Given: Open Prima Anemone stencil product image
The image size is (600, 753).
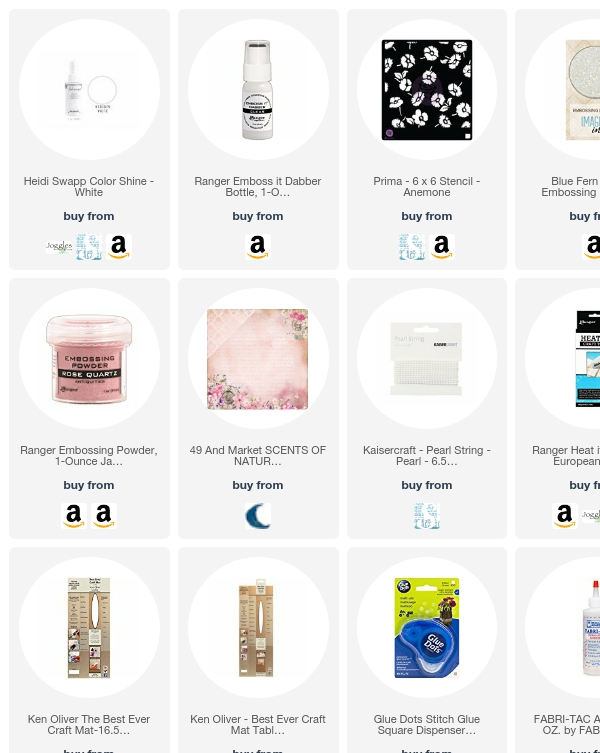Looking at the screenshot, I should [x=427, y=89].
